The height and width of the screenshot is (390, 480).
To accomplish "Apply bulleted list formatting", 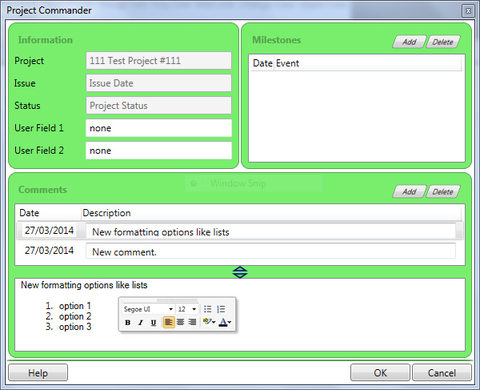I will [208, 309].
